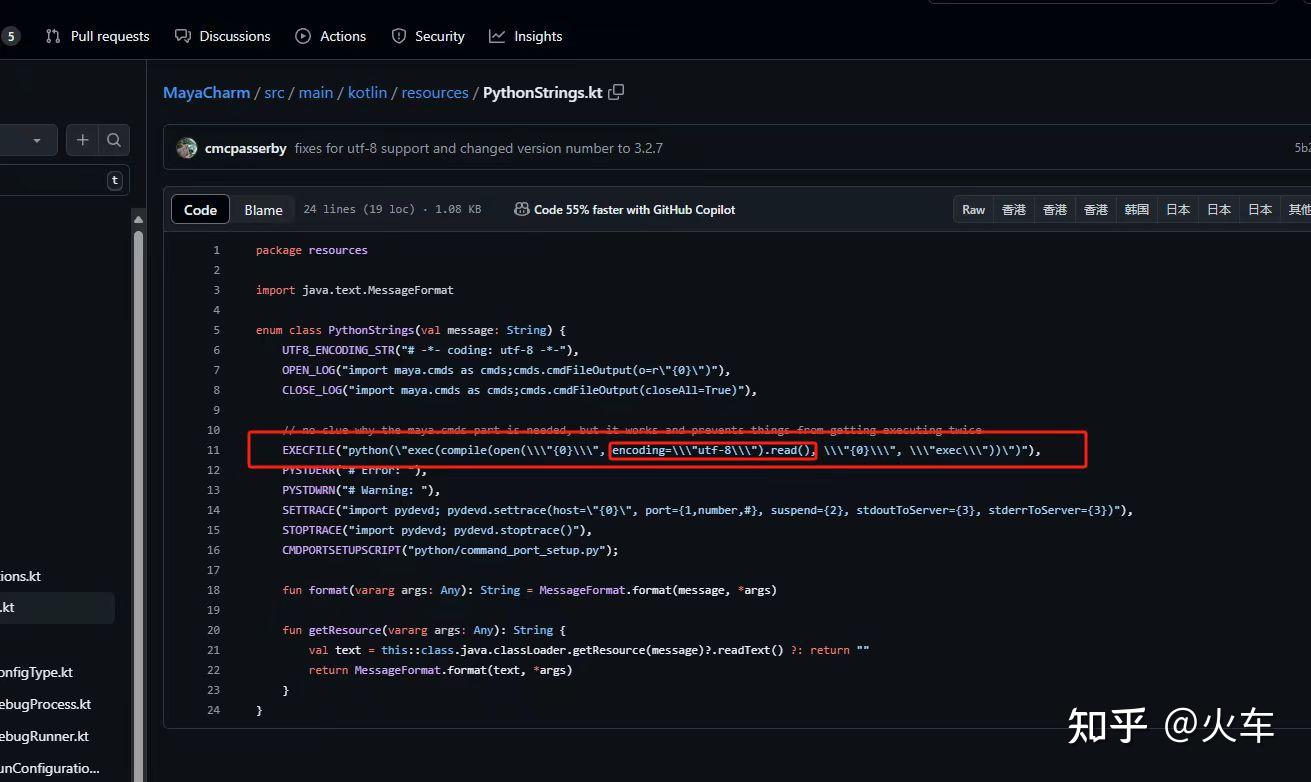Viewport: 1311px width, 782px height.
Task: Click the Insights graph icon
Action: 497,36
